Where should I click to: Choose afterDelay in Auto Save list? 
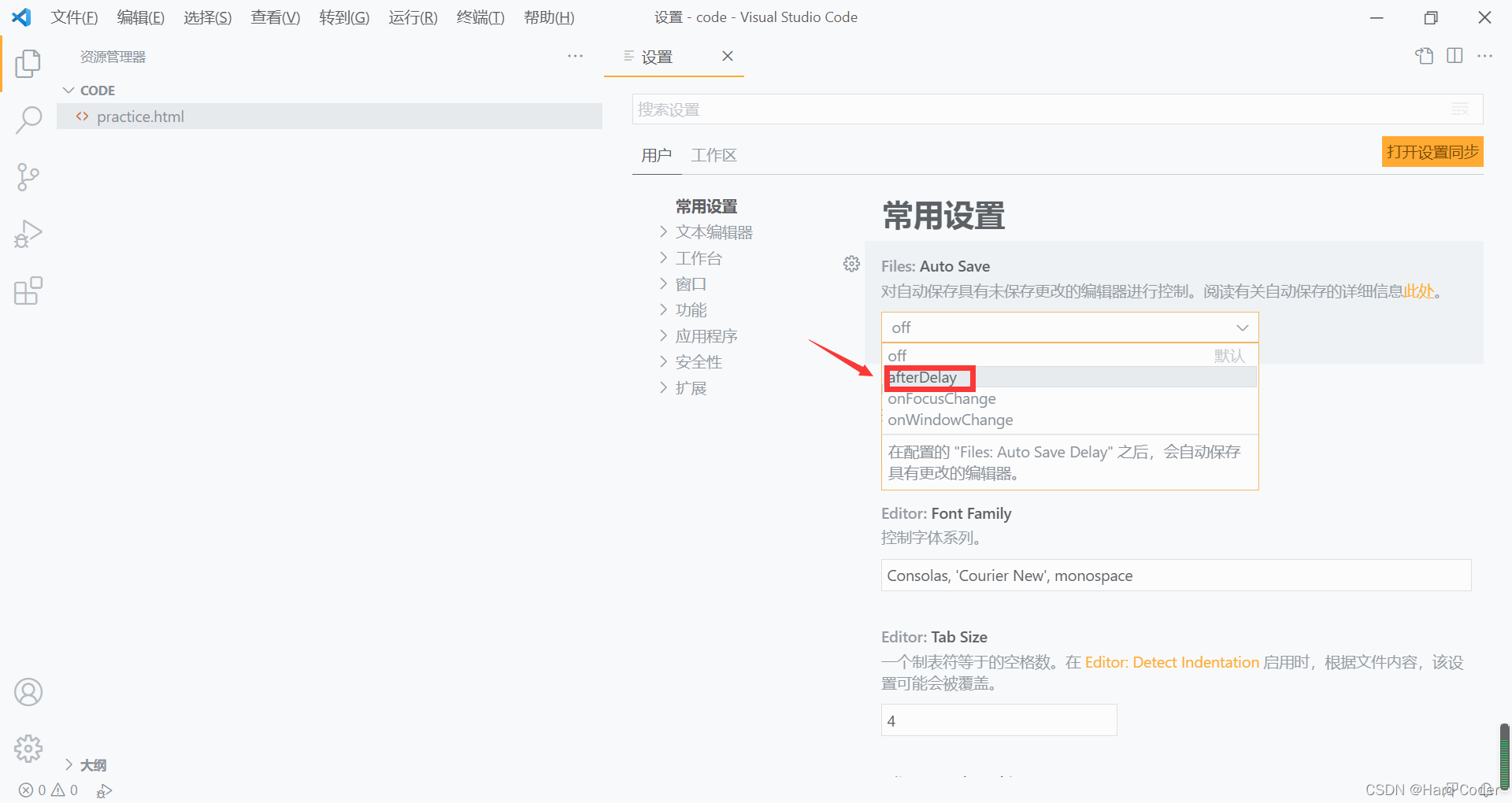[x=1069, y=377]
